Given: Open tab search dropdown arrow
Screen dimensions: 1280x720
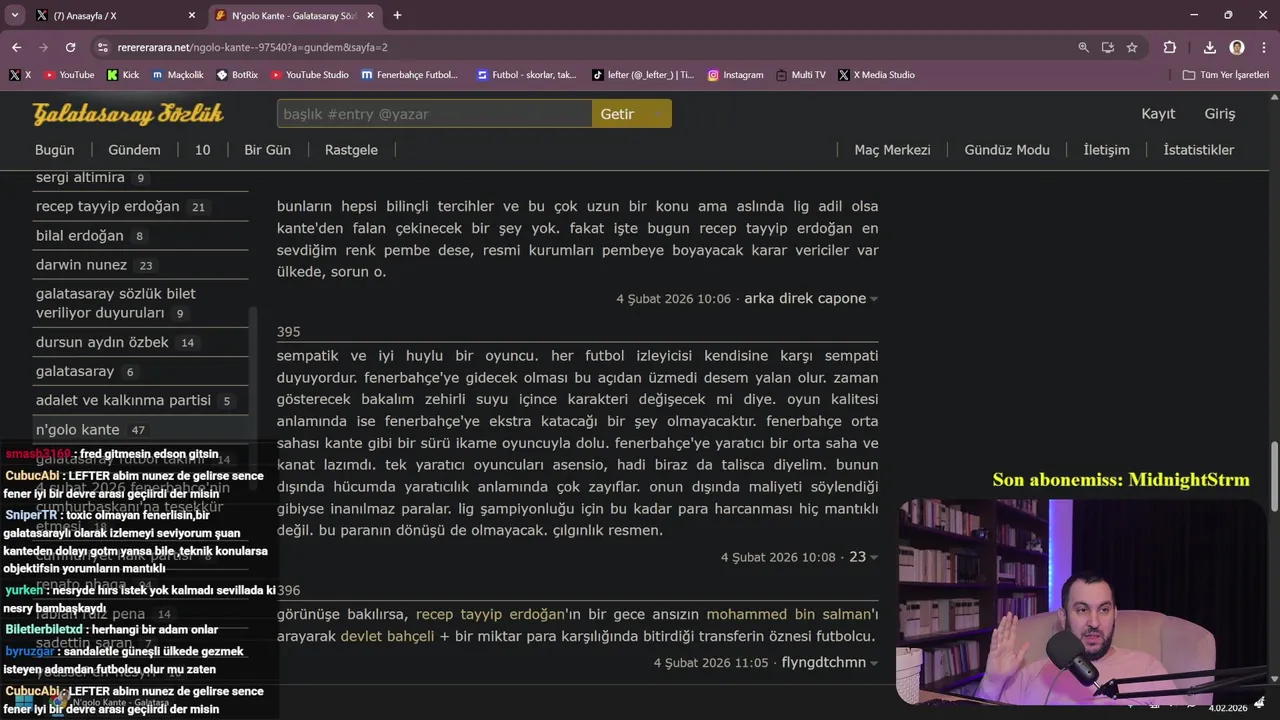Looking at the screenshot, I should (x=14, y=15).
